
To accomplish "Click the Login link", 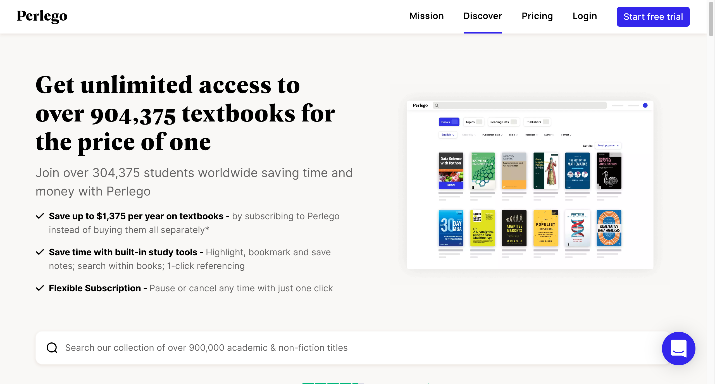I will click(585, 16).
